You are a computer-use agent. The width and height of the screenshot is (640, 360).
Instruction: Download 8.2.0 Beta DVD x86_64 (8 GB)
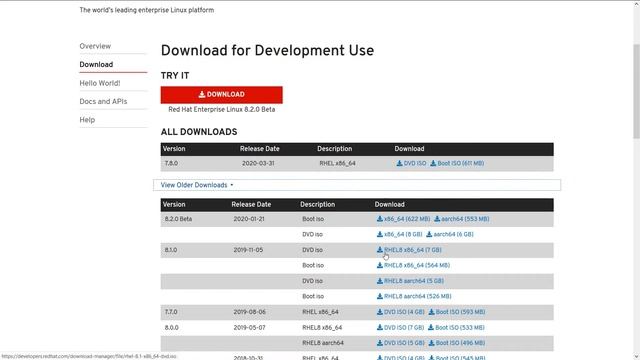tap(400, 234)
